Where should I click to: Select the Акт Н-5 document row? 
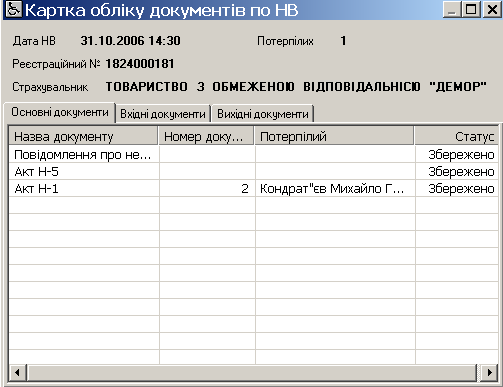(253, 172)
